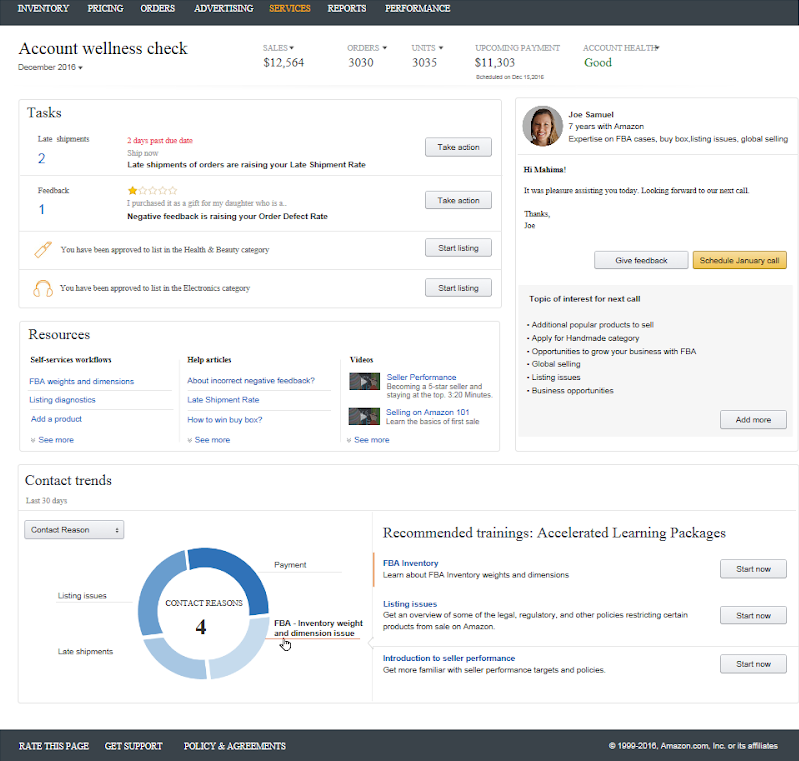Take action on Late shipments task
The image size is (799, 761).
click(x=458, y=147)
